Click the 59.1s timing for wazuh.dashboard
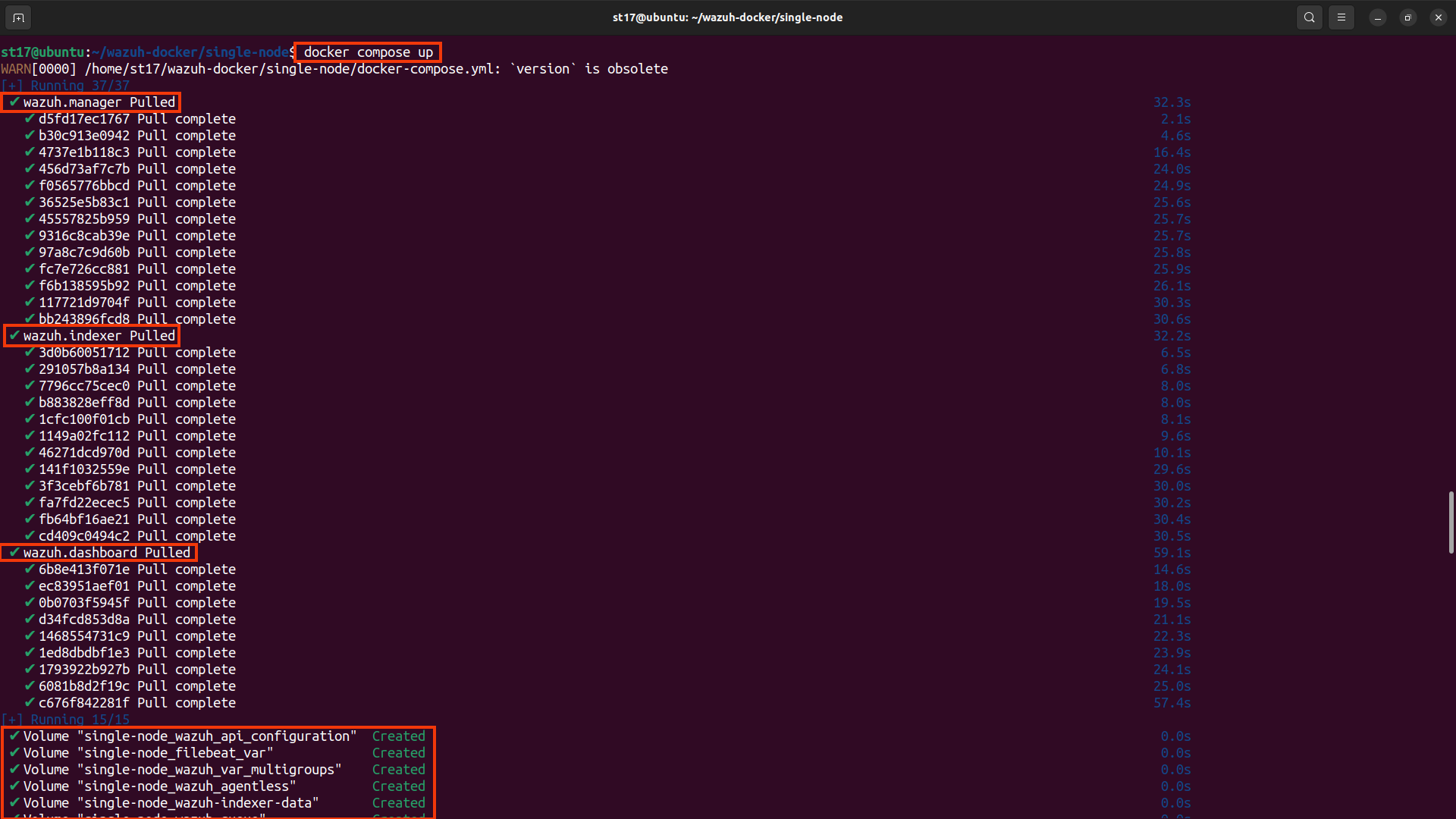Screen dimensions: 1456x819 [1172, 553]
